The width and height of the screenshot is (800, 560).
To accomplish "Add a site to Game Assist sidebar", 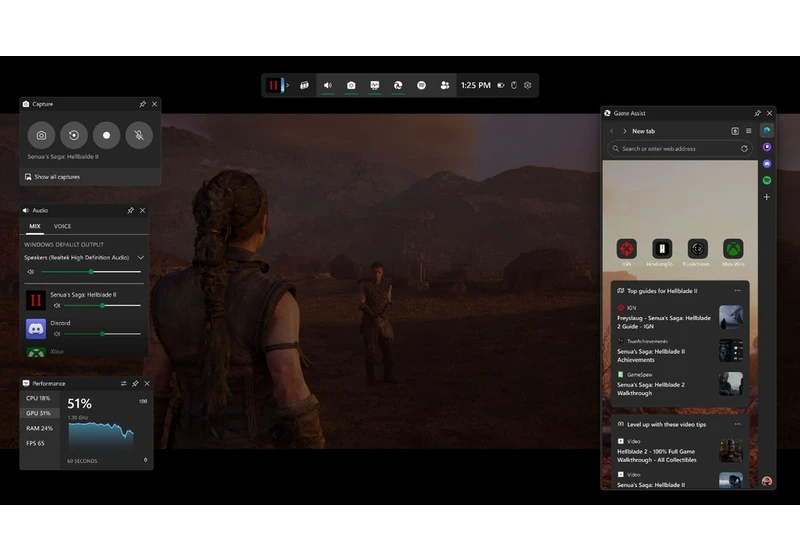I will pos(767,197).
